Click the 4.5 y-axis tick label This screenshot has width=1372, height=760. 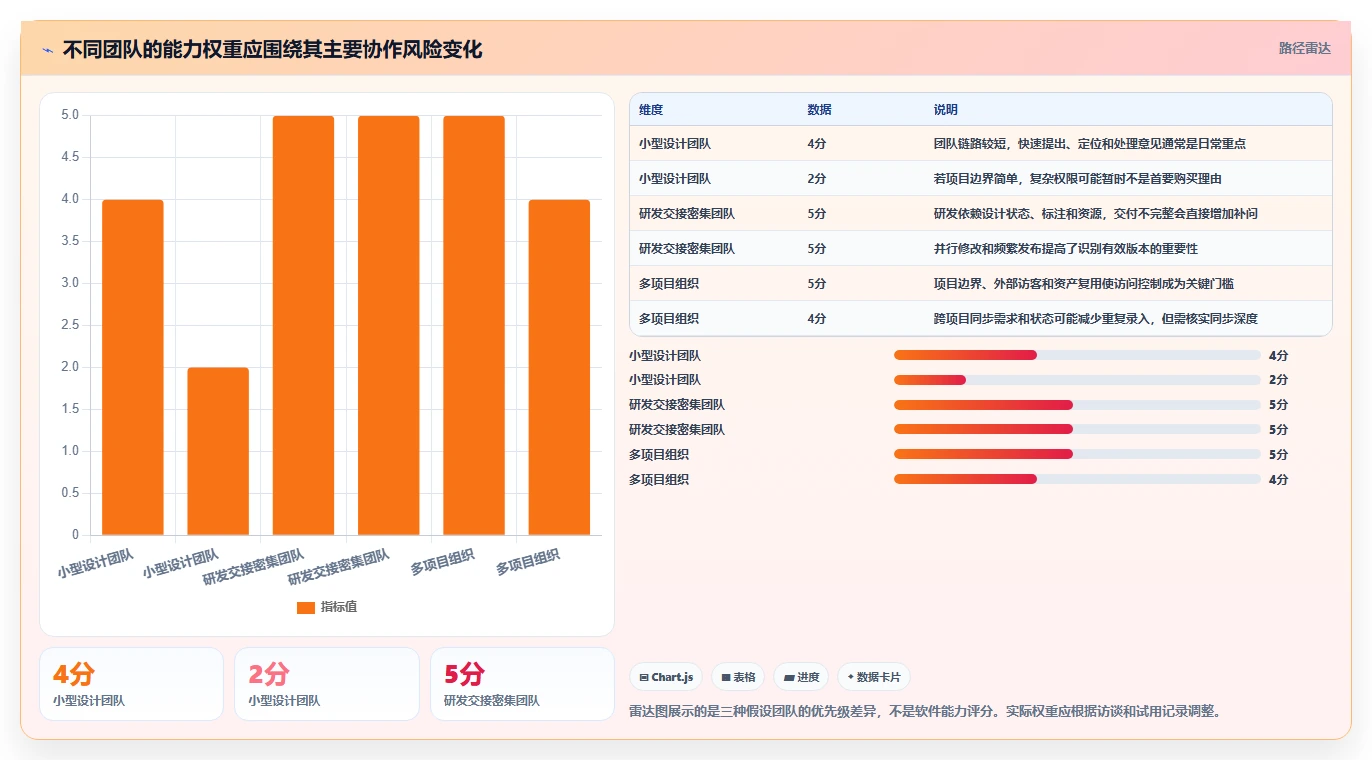(69, 157)
